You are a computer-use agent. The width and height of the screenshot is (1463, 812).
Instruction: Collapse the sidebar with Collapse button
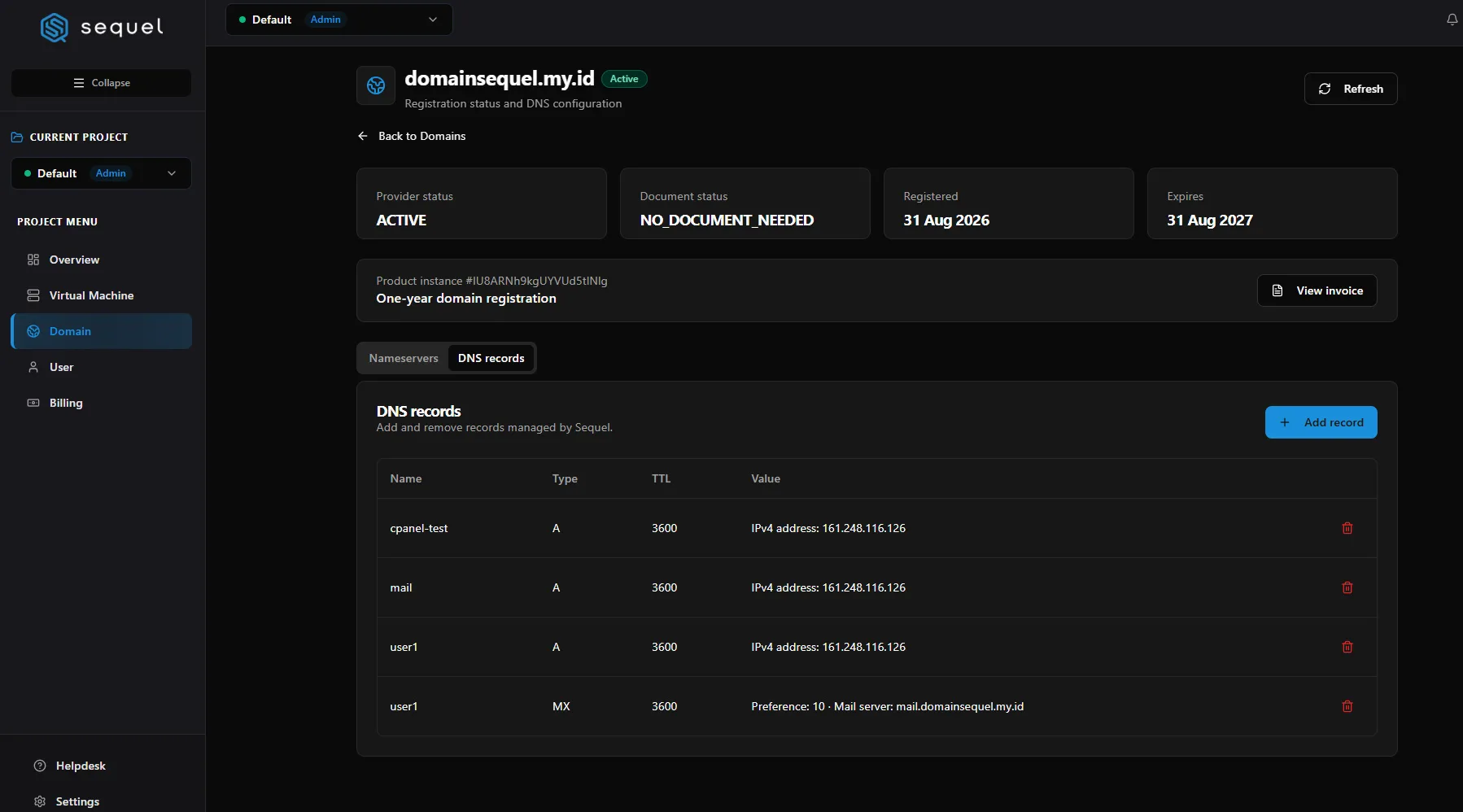point(102,83)
